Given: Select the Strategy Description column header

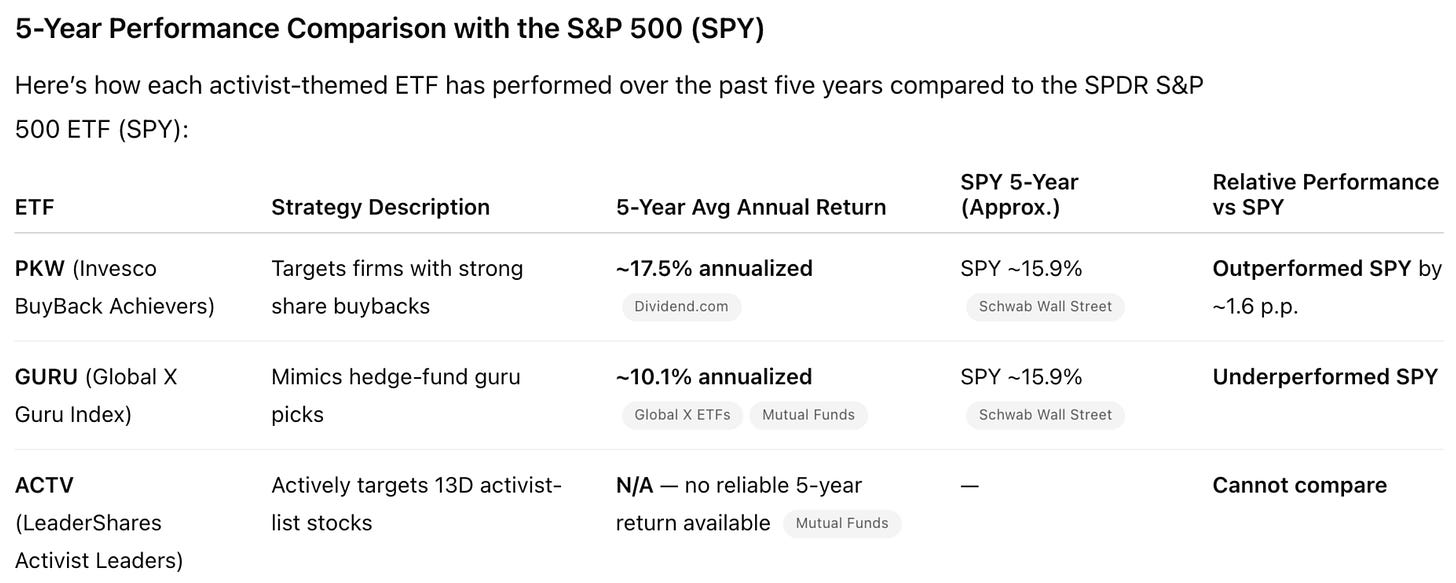Looking at the screenshot, I should click(x=380, y=207).
